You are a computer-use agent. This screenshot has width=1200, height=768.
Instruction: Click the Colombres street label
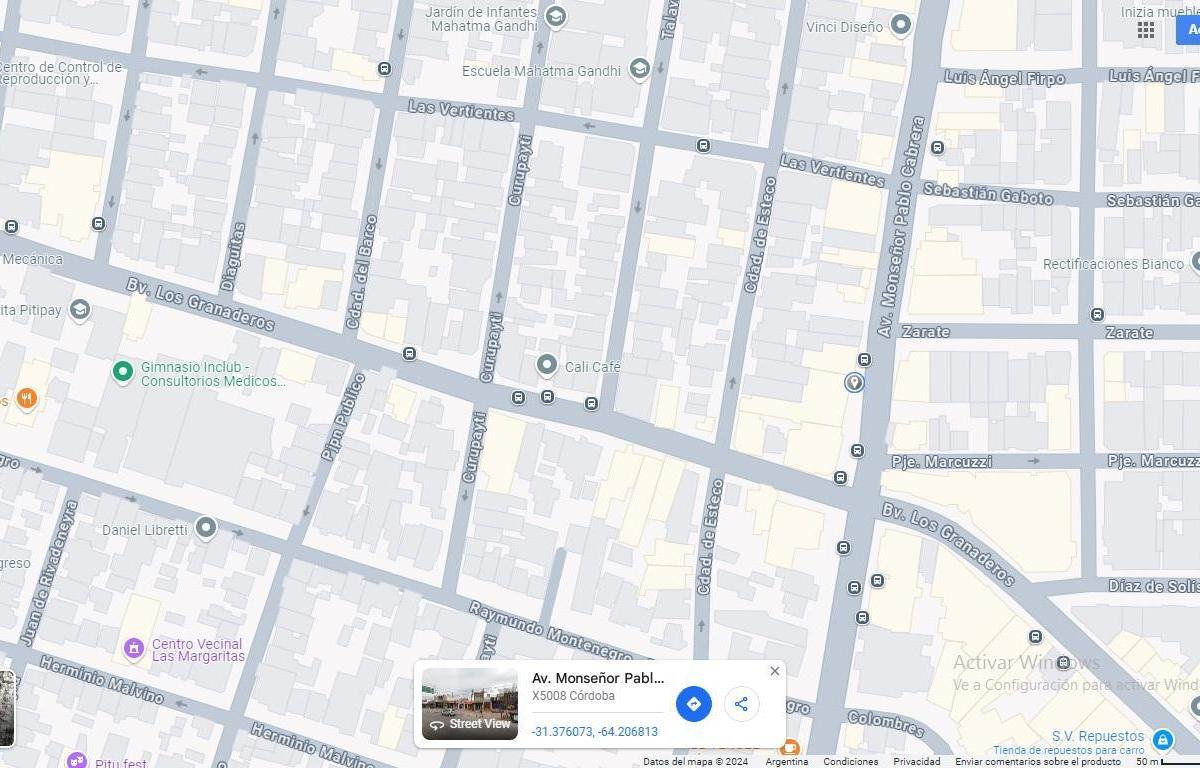[885, 722]
